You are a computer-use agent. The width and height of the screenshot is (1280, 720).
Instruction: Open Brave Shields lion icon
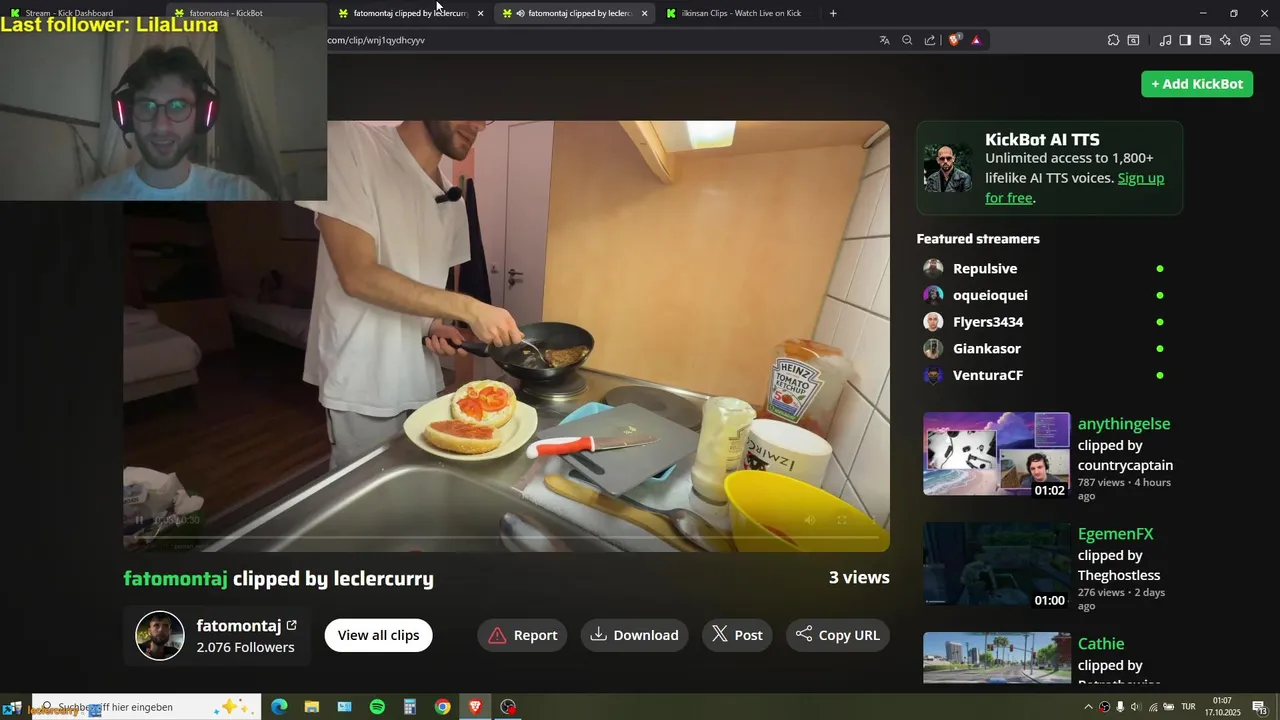[954, 40]
